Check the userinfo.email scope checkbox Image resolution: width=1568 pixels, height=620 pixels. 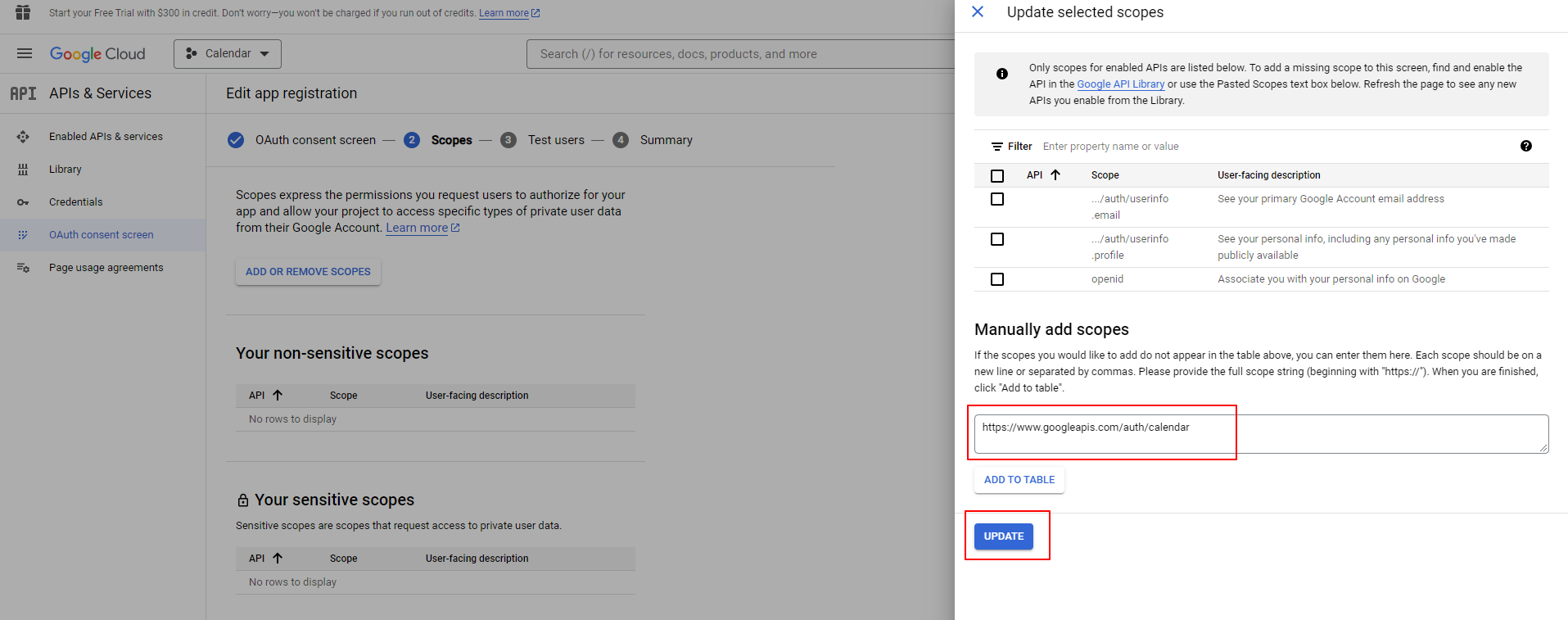997,199
